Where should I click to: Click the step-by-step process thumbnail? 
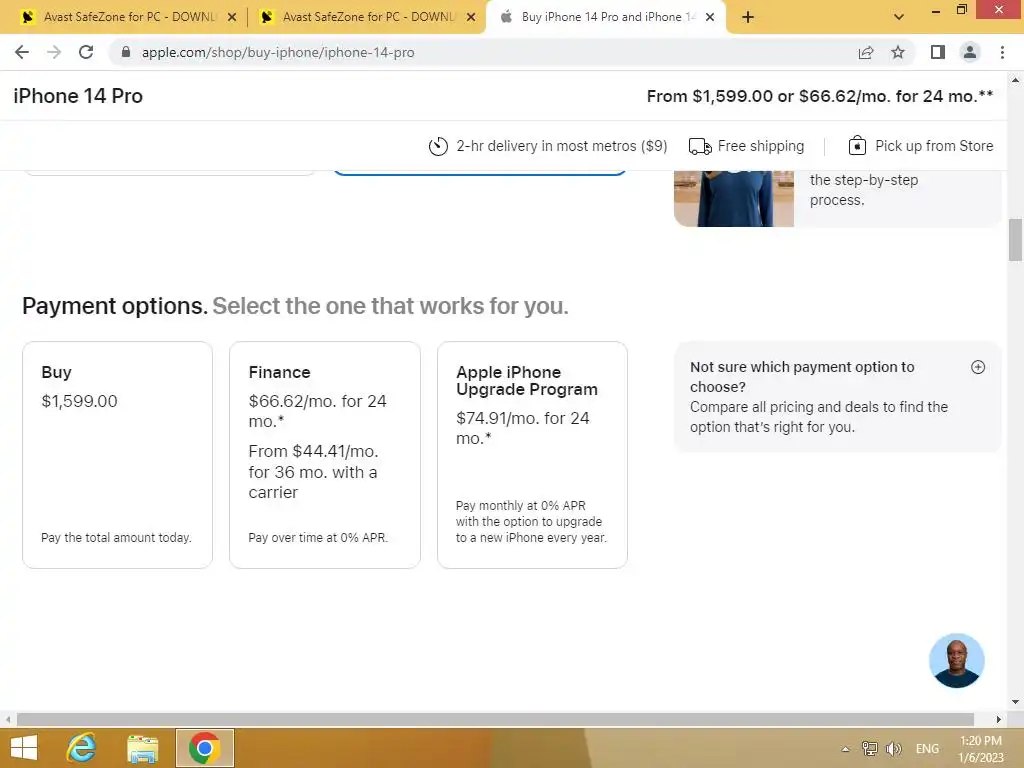coord(734,199)
